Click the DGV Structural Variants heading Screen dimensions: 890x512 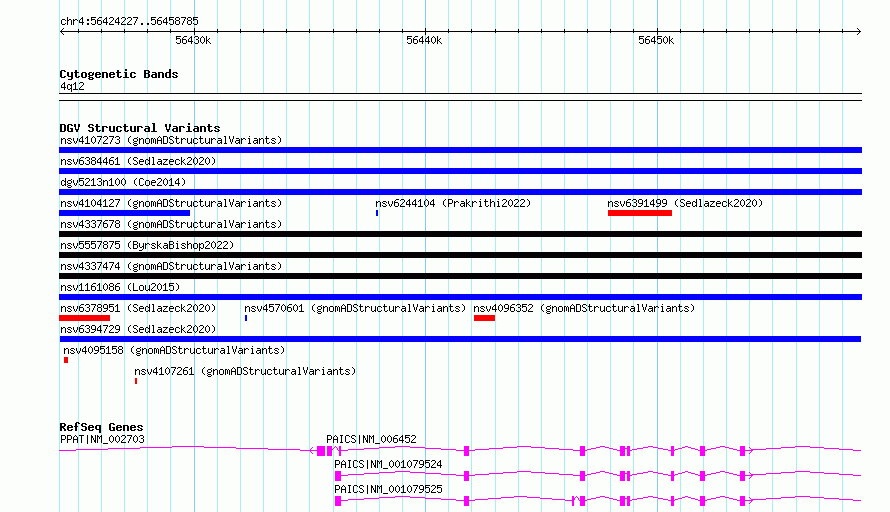140,128
